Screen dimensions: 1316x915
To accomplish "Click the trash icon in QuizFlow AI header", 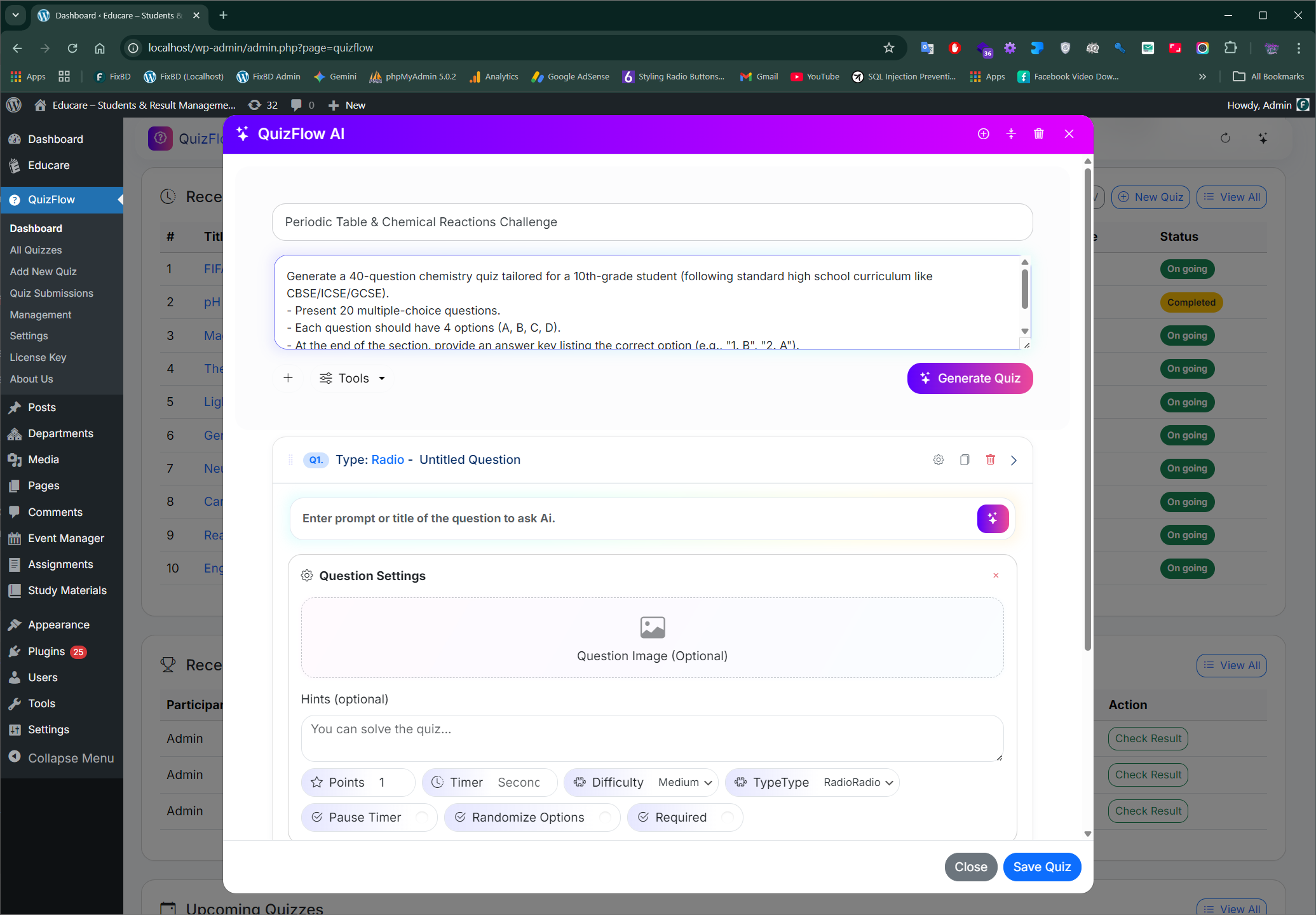I will 1039,134.
